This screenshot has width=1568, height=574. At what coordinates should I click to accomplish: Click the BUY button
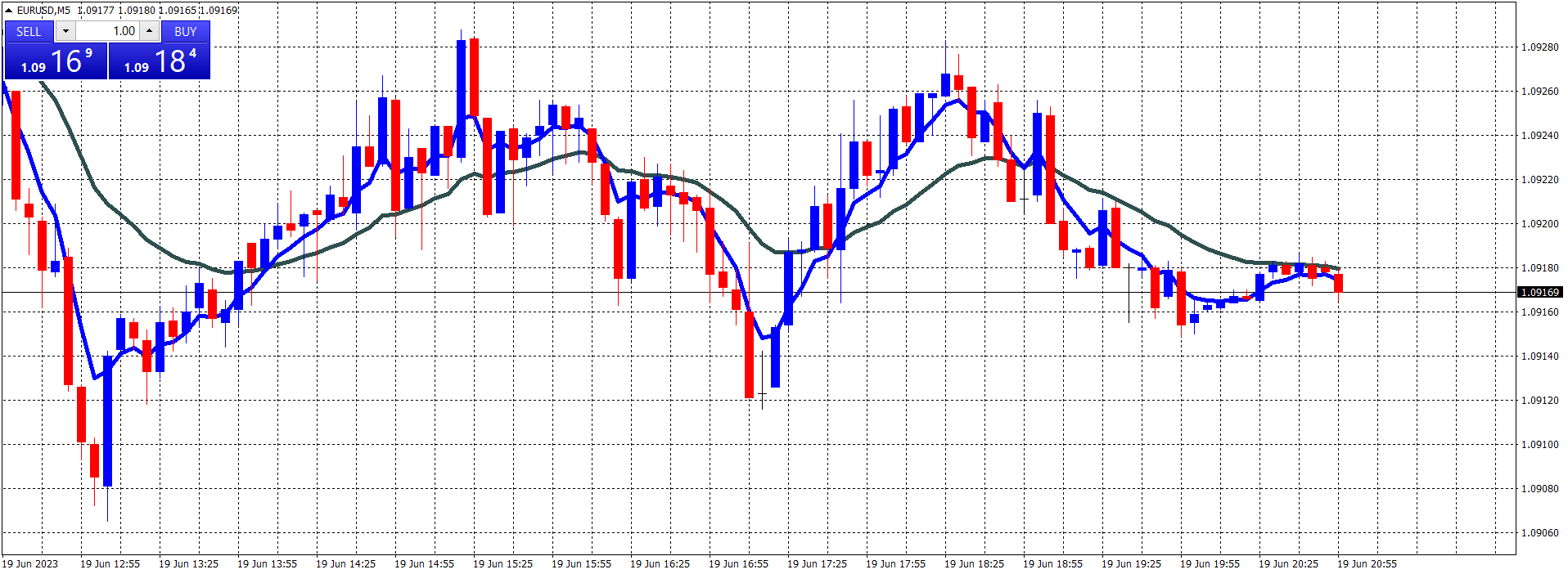coord(186,32)
